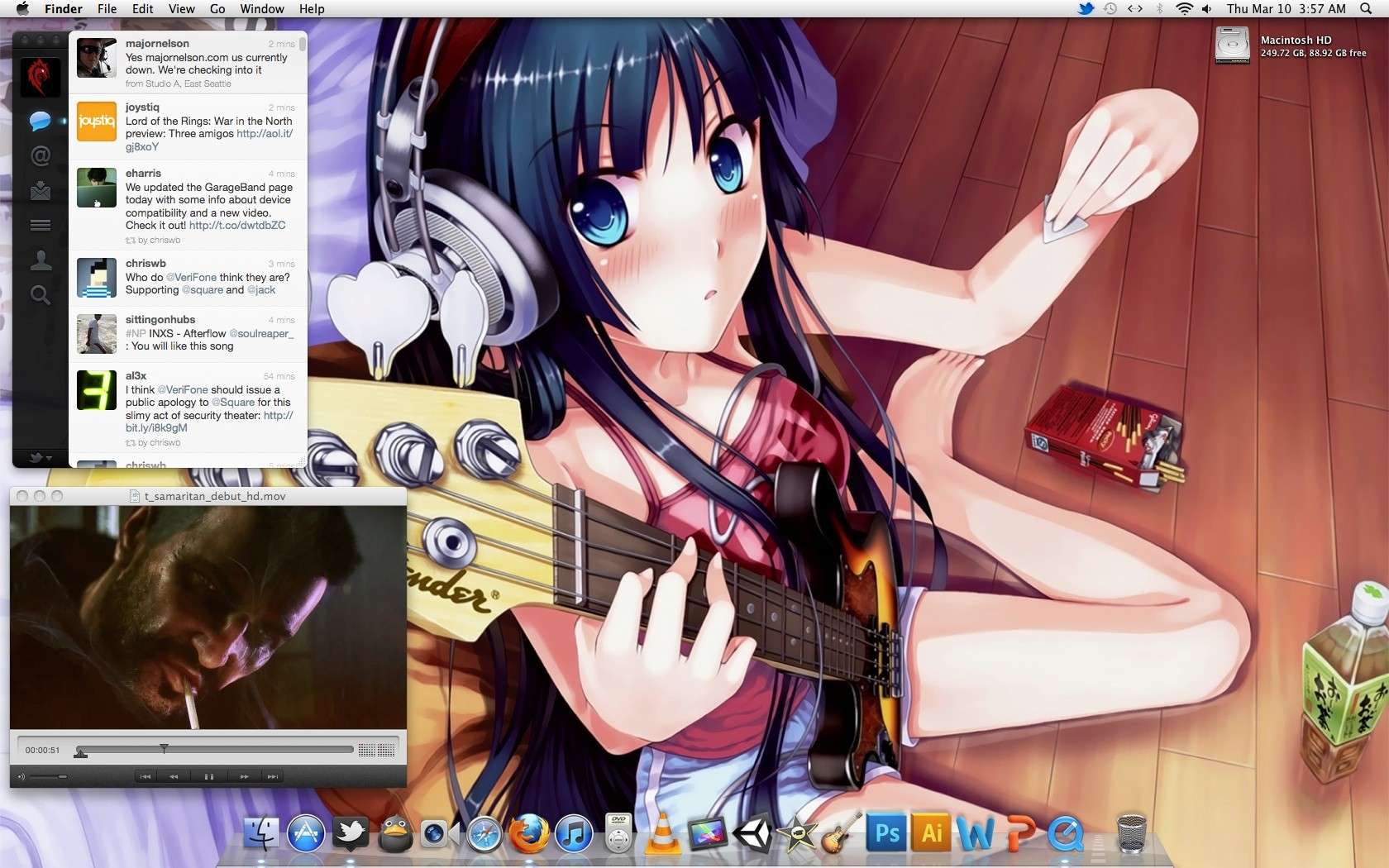
Task: Open the Twitter bird compose dropdown at sidebar bottom
Action: tap(40, 457)
